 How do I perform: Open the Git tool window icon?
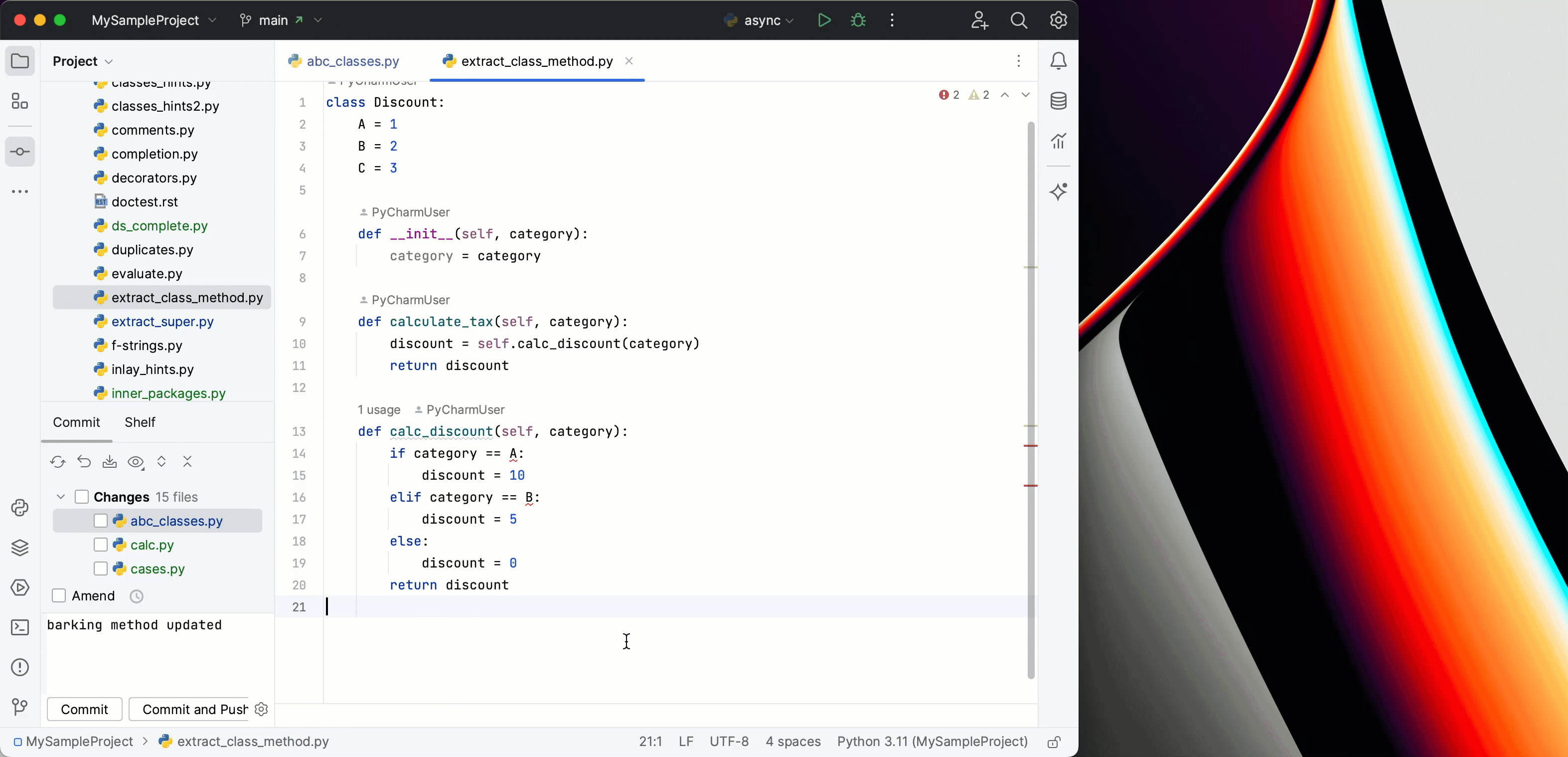point(20,707)
